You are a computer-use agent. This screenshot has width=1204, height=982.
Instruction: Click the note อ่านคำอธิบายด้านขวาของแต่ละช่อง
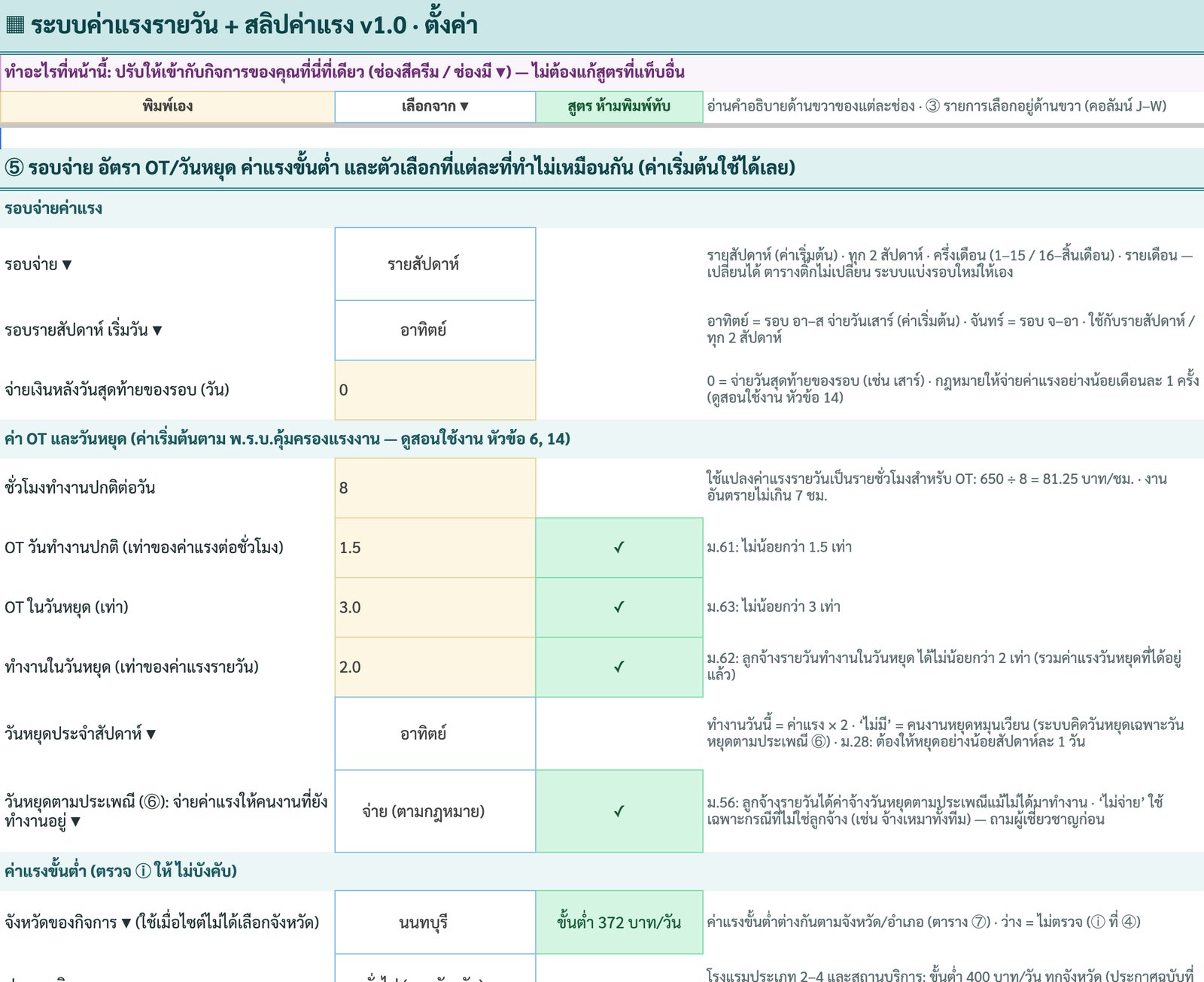coord(937,106)
